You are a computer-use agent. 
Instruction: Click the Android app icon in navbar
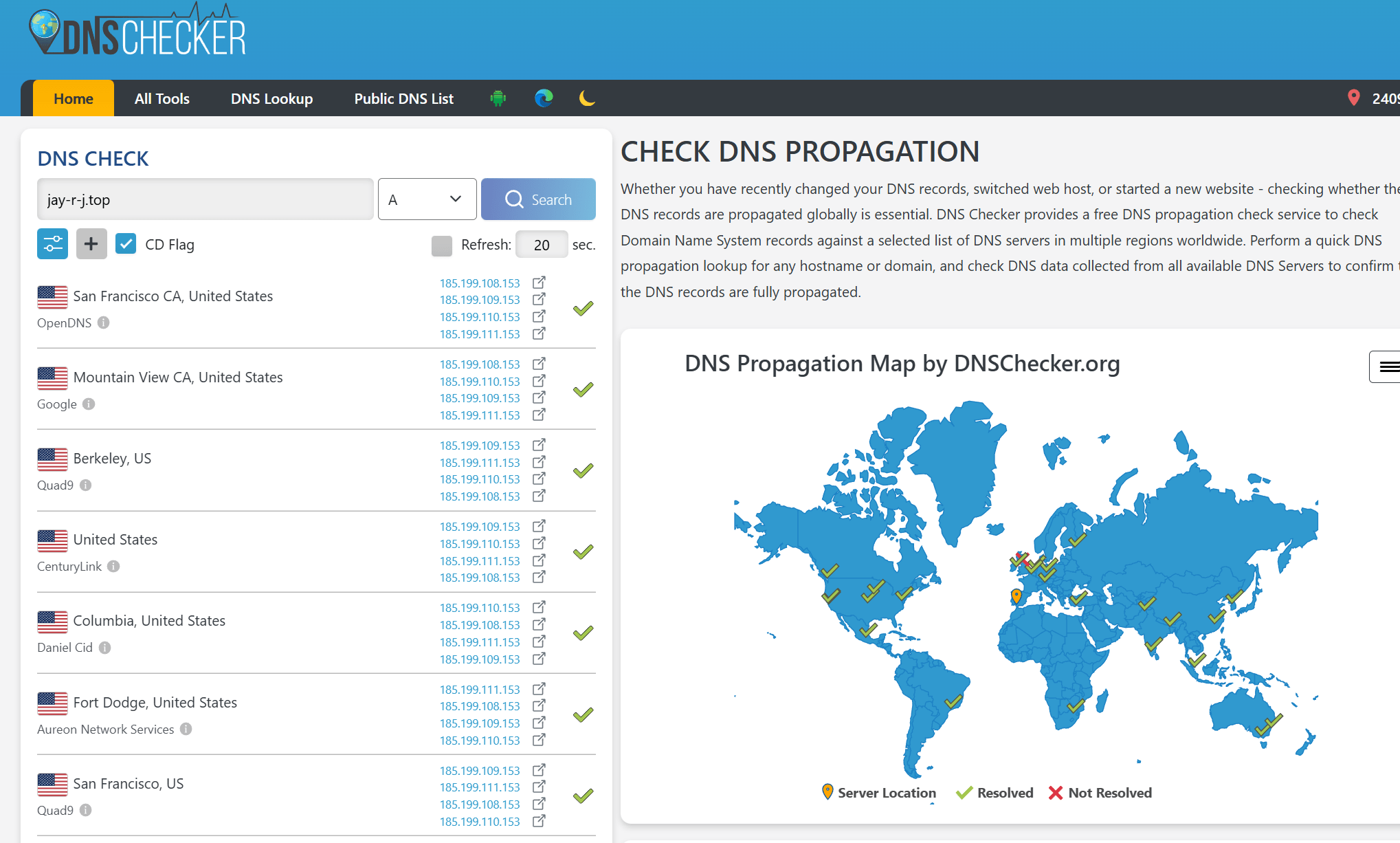click(x=498, y=98)
